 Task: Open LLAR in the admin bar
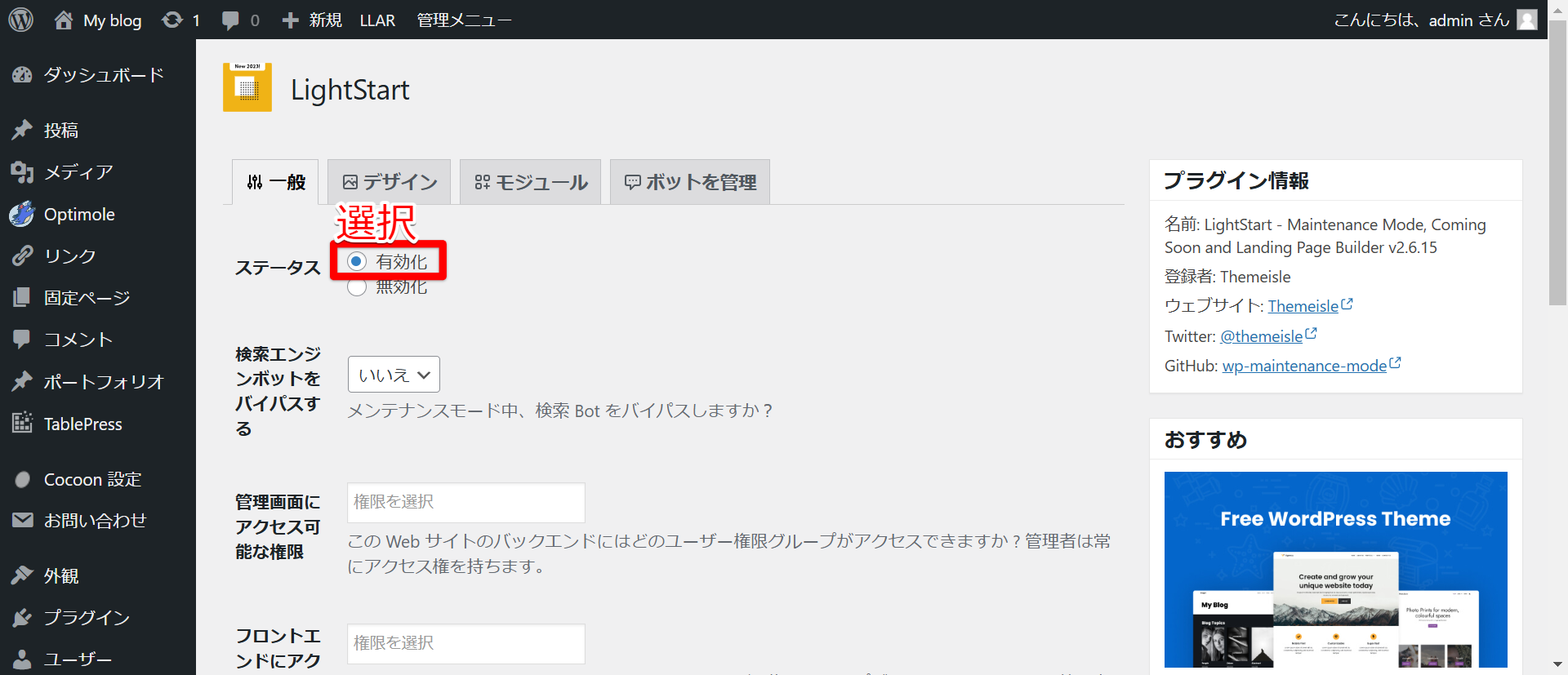click(x=377, y=20)
